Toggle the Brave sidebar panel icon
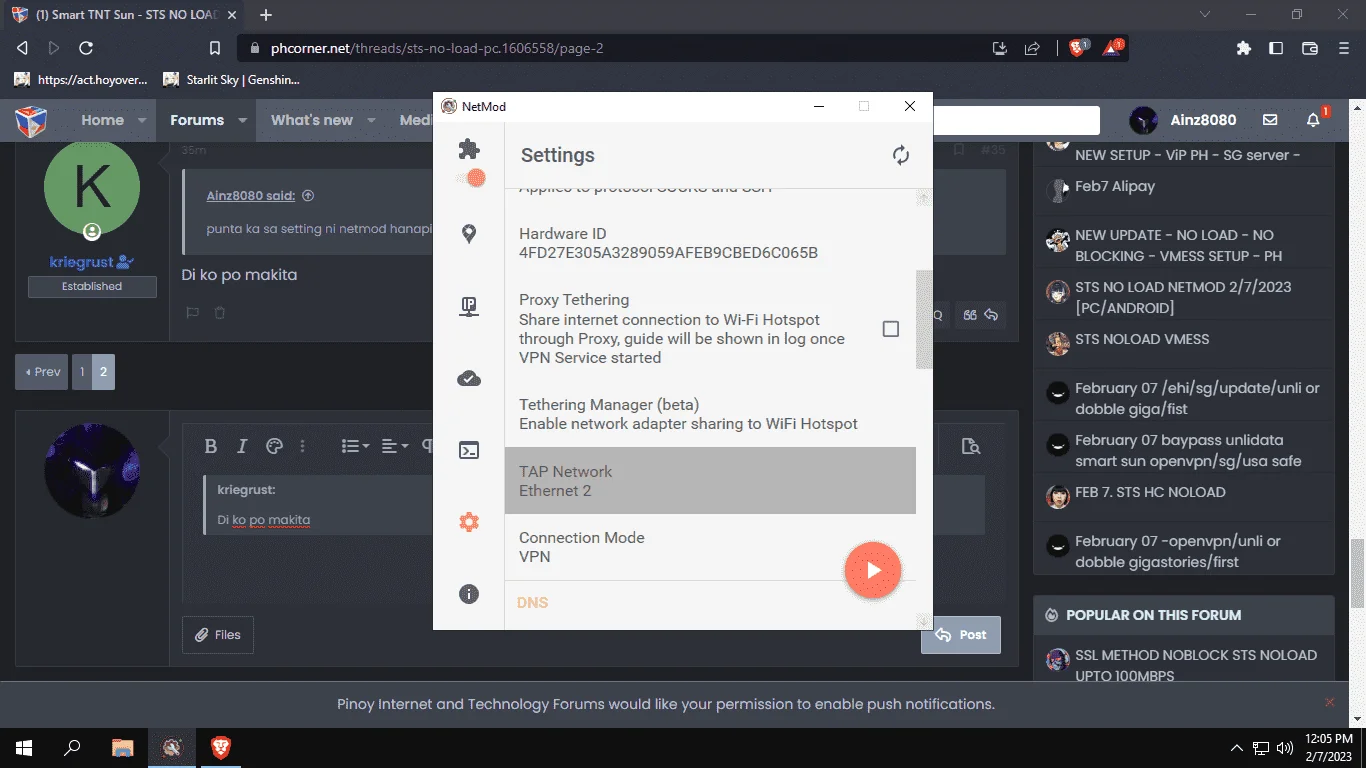This screenshot has height=768, width=1366. tap(1276, 48)
